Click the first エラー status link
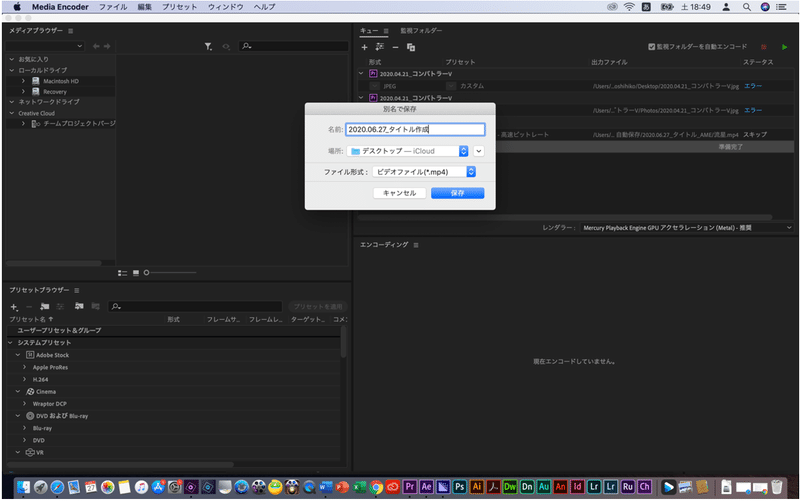800x501 pixels. (x=753, y=86)
